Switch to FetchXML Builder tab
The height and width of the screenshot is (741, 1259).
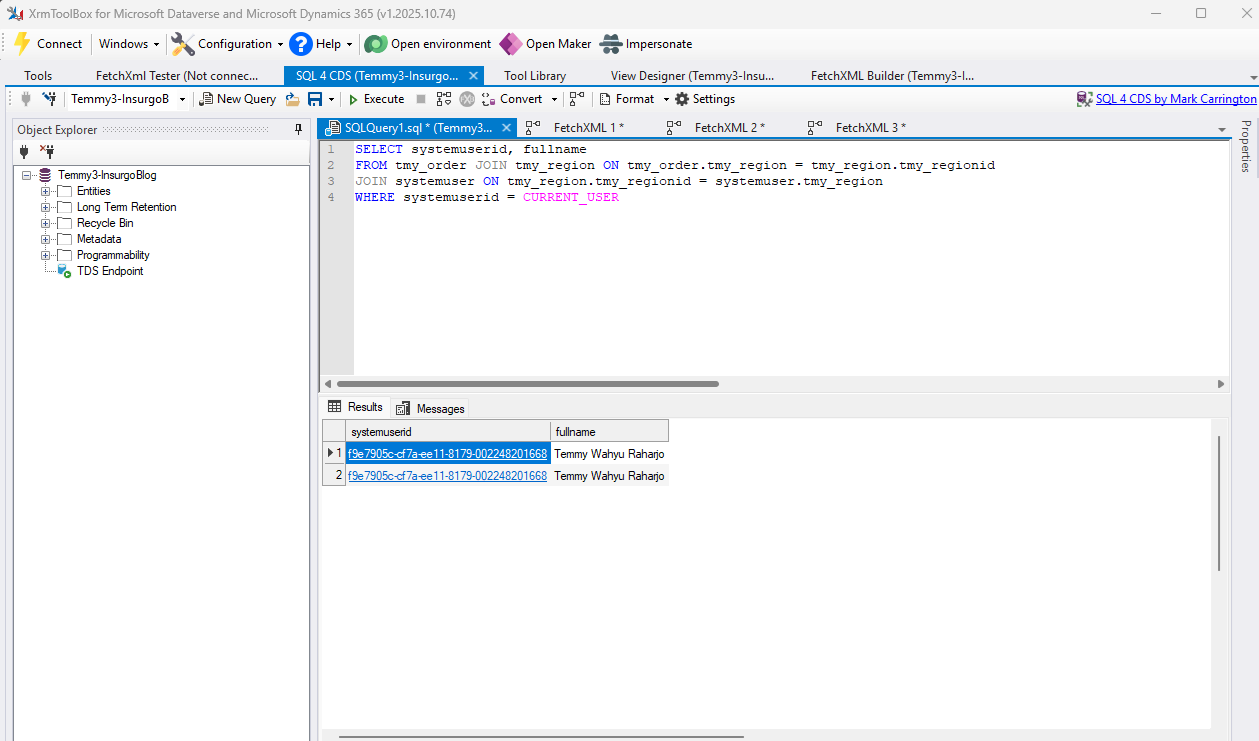point(892,75)
